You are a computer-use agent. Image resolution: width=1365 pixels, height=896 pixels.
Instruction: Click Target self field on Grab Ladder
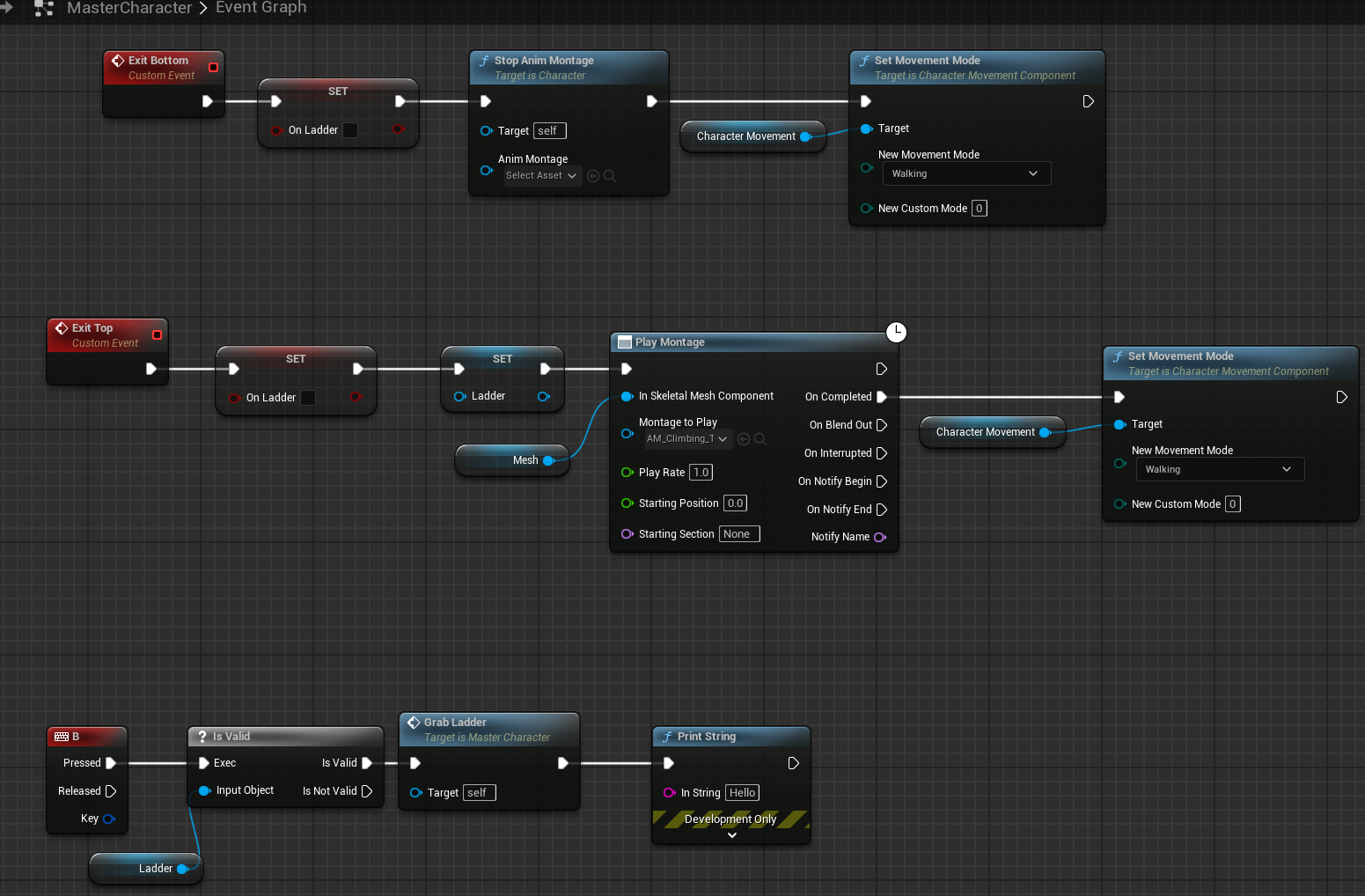click(480, 793)
